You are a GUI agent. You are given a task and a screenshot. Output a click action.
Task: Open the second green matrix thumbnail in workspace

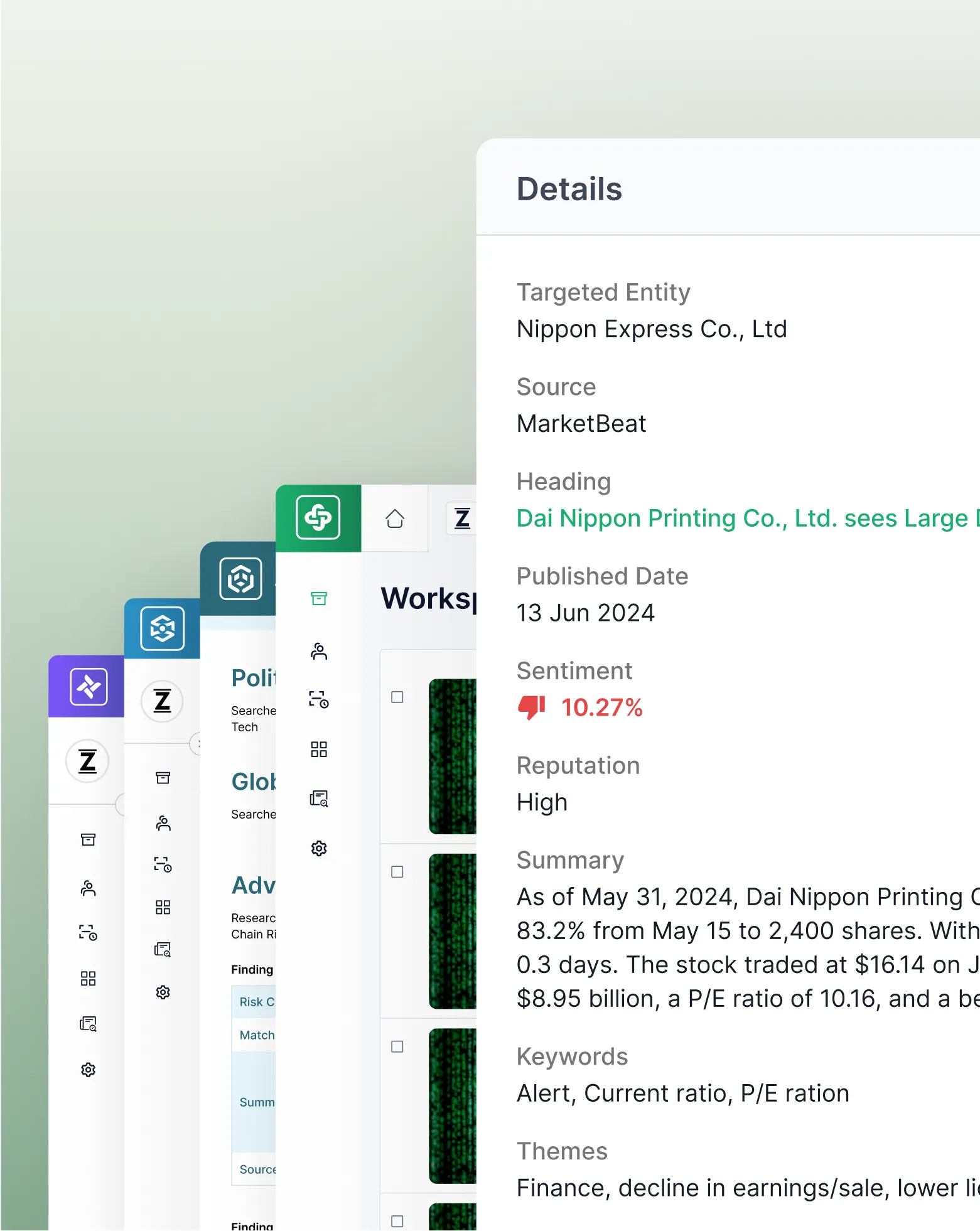click(453, 931)
